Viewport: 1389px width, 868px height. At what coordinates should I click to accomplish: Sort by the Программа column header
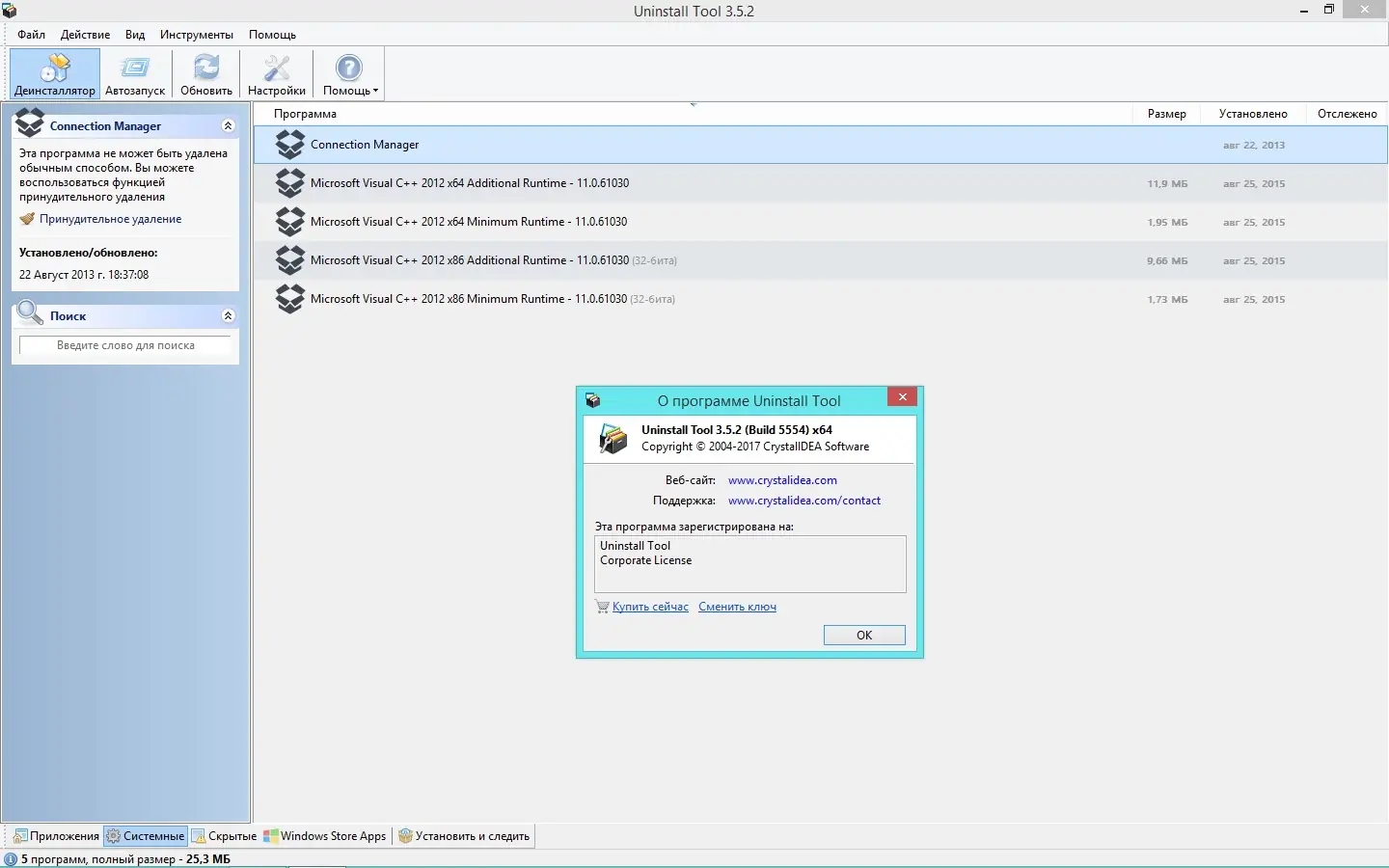click(693, 114)
